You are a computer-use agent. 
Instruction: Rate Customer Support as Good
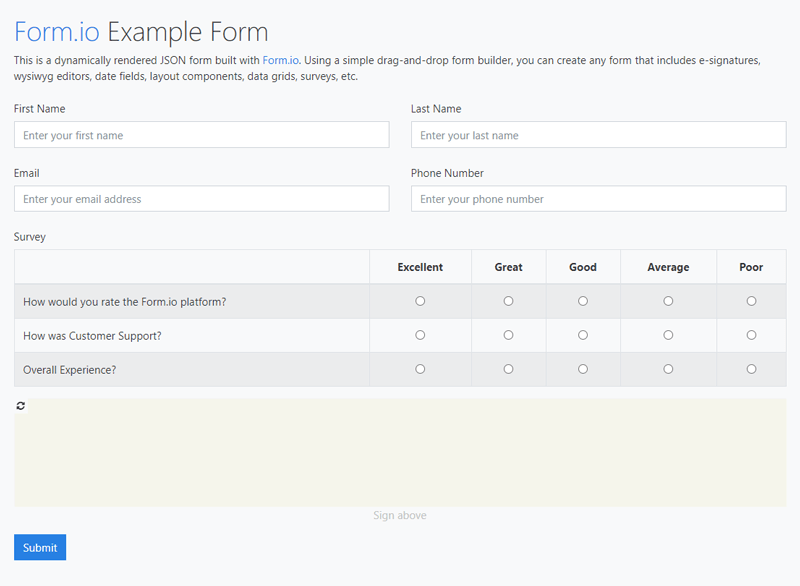pos(583,335)
